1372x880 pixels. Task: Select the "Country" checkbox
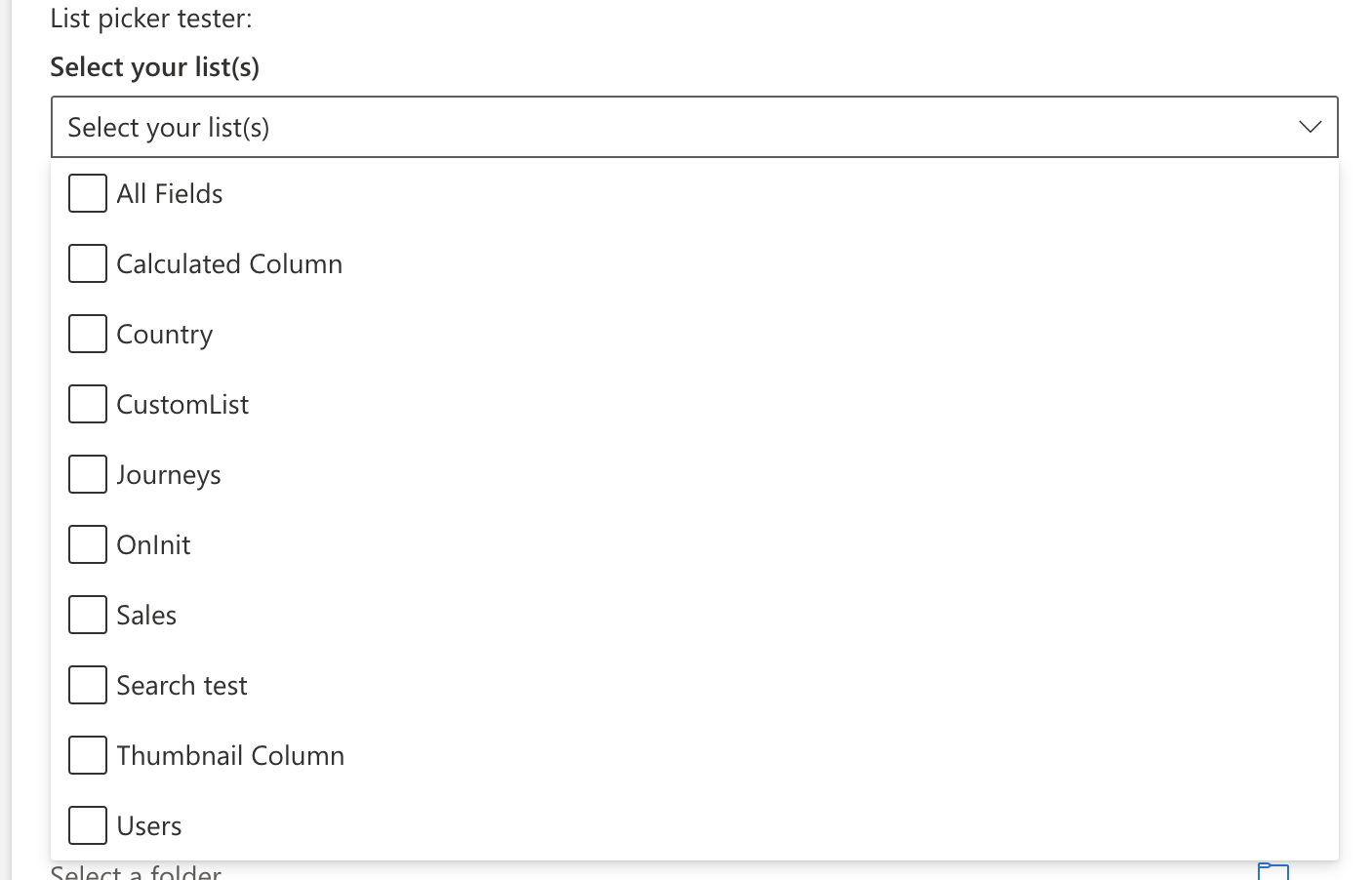(87, 333)
